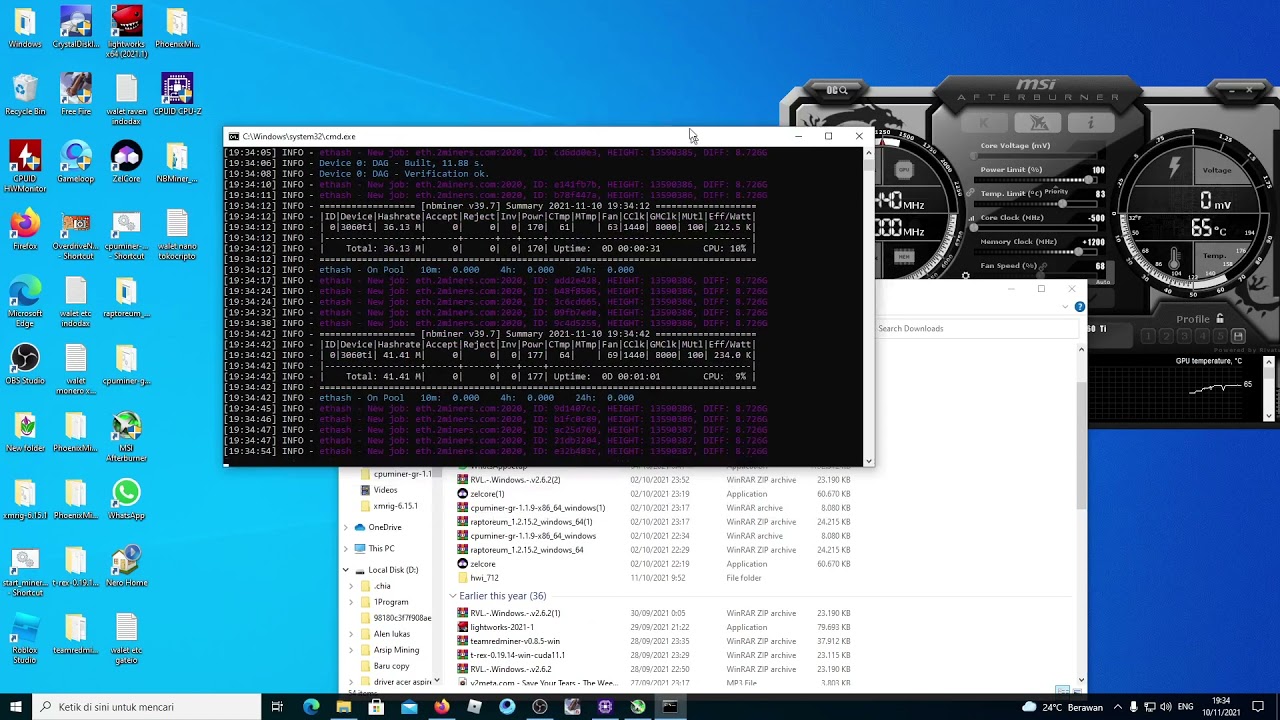This screenshot has height=720, width=1280.
Task: Launch the OC Scanner button in Afterburner
Action: click(x=836, y=90)
